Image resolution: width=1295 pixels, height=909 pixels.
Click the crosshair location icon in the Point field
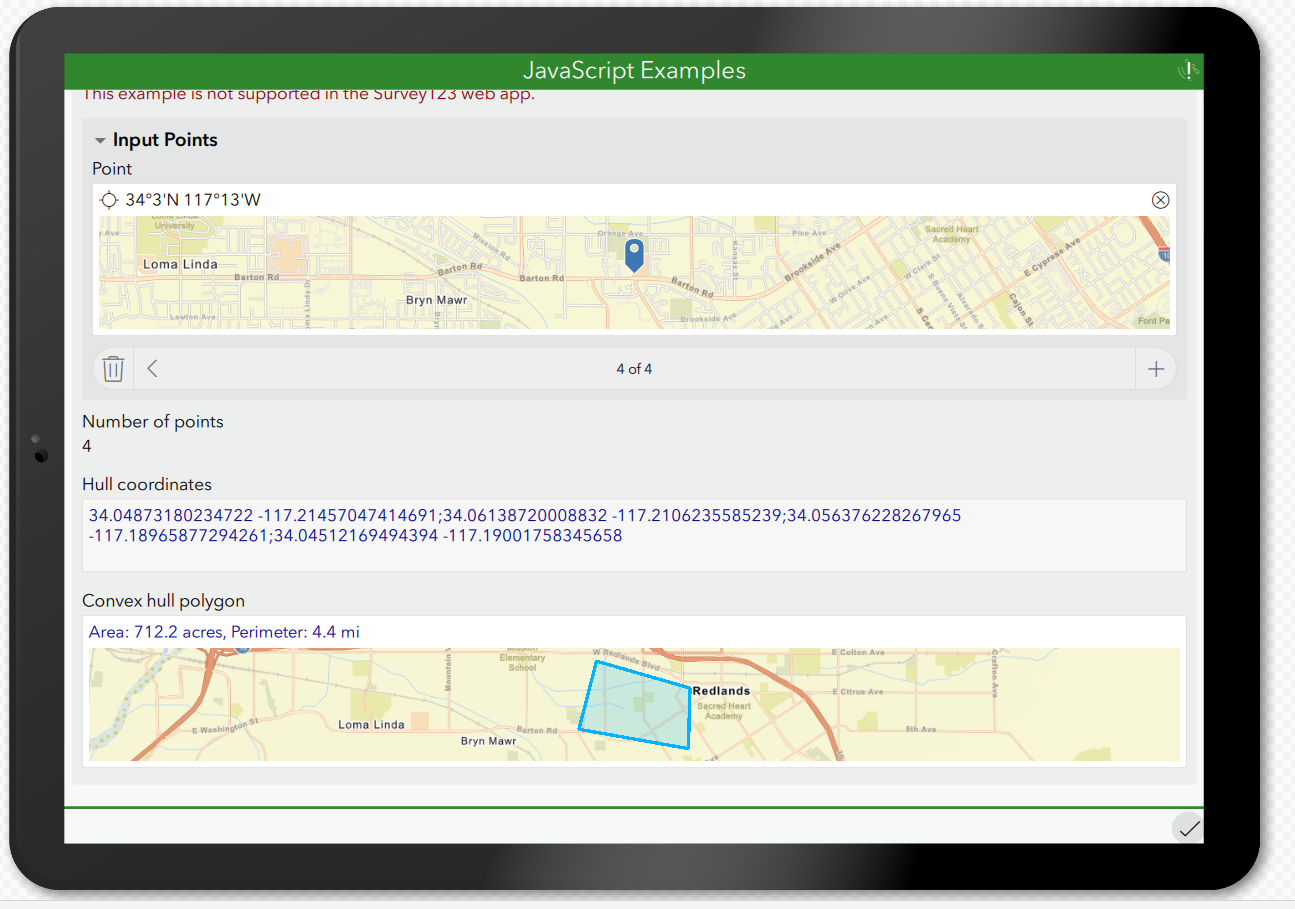(109, 199)
